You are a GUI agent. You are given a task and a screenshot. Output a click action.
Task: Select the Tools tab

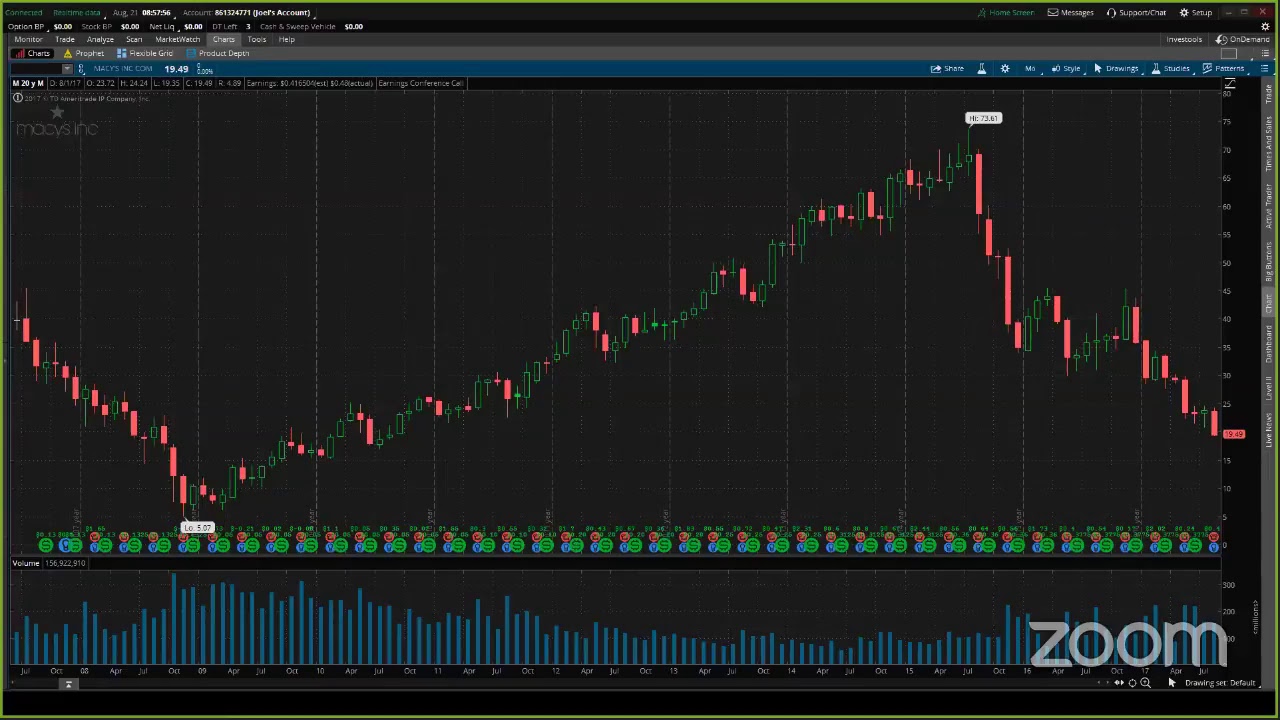(x=257, y=39)
